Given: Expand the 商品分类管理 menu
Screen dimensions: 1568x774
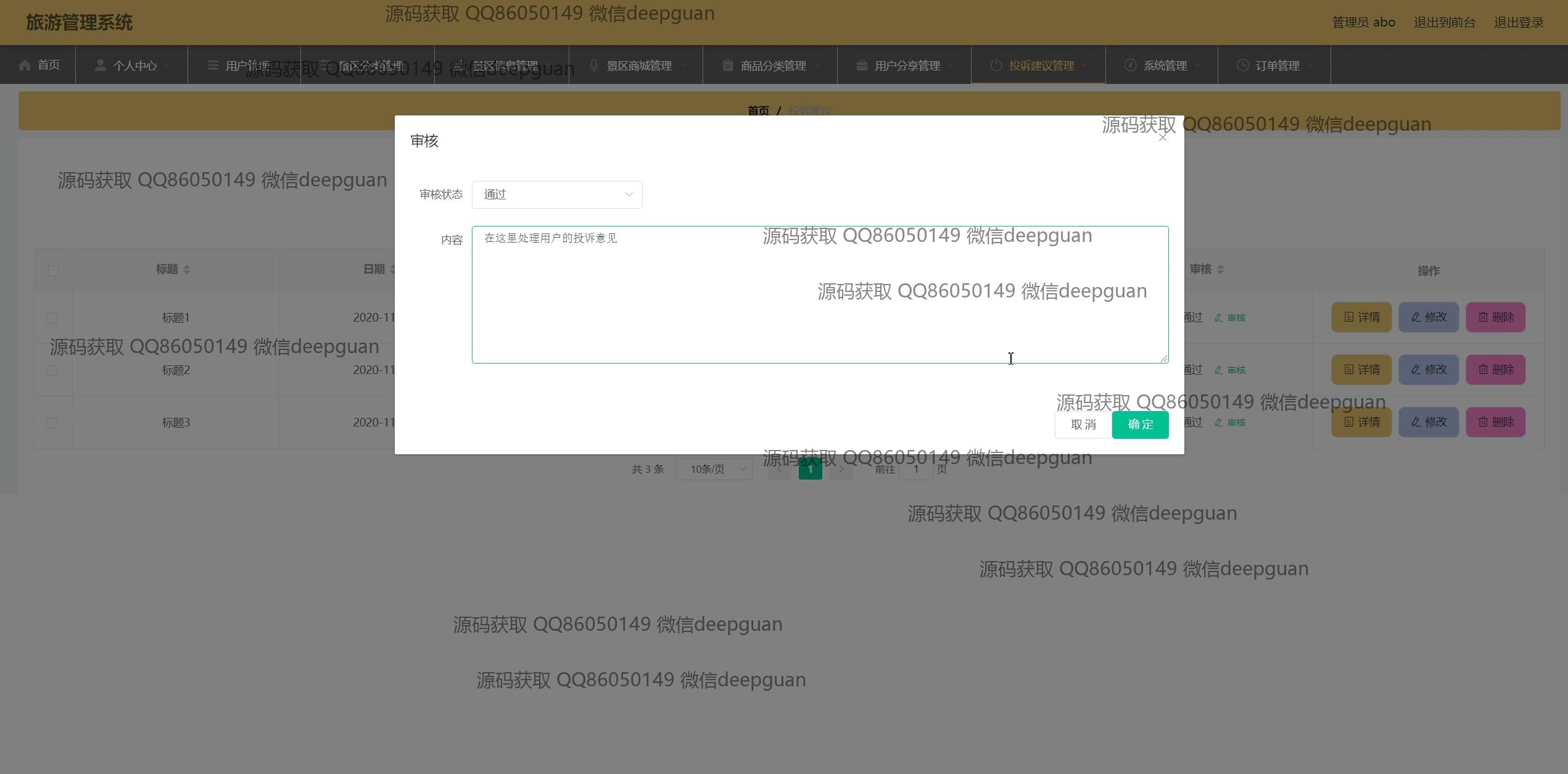Looking at the screenshot, I should (x=772, y=65).
